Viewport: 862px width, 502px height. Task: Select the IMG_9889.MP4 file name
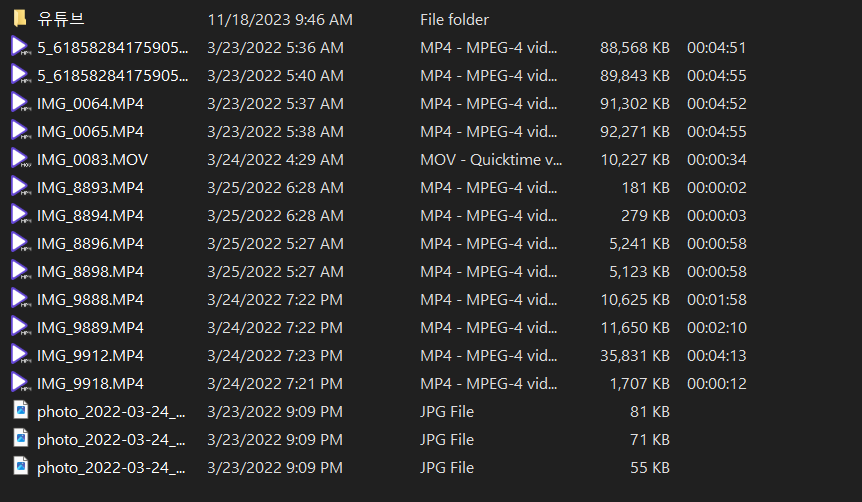[x=90, y=328]
